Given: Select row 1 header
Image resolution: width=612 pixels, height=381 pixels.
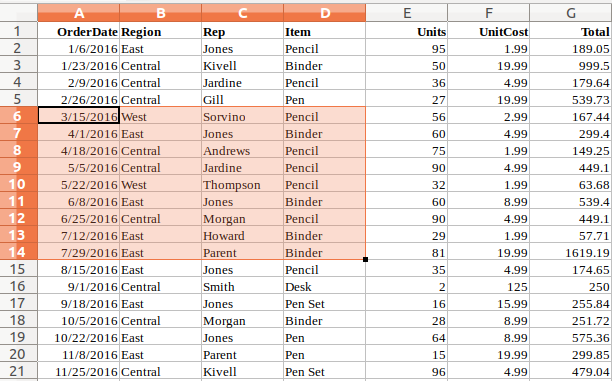Looking at the screenshot, I should [x=18, y=31].
